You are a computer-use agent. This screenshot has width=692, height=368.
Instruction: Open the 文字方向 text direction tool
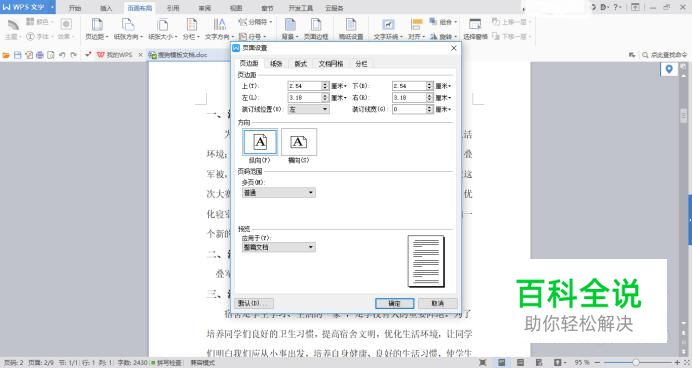point(218,29)
